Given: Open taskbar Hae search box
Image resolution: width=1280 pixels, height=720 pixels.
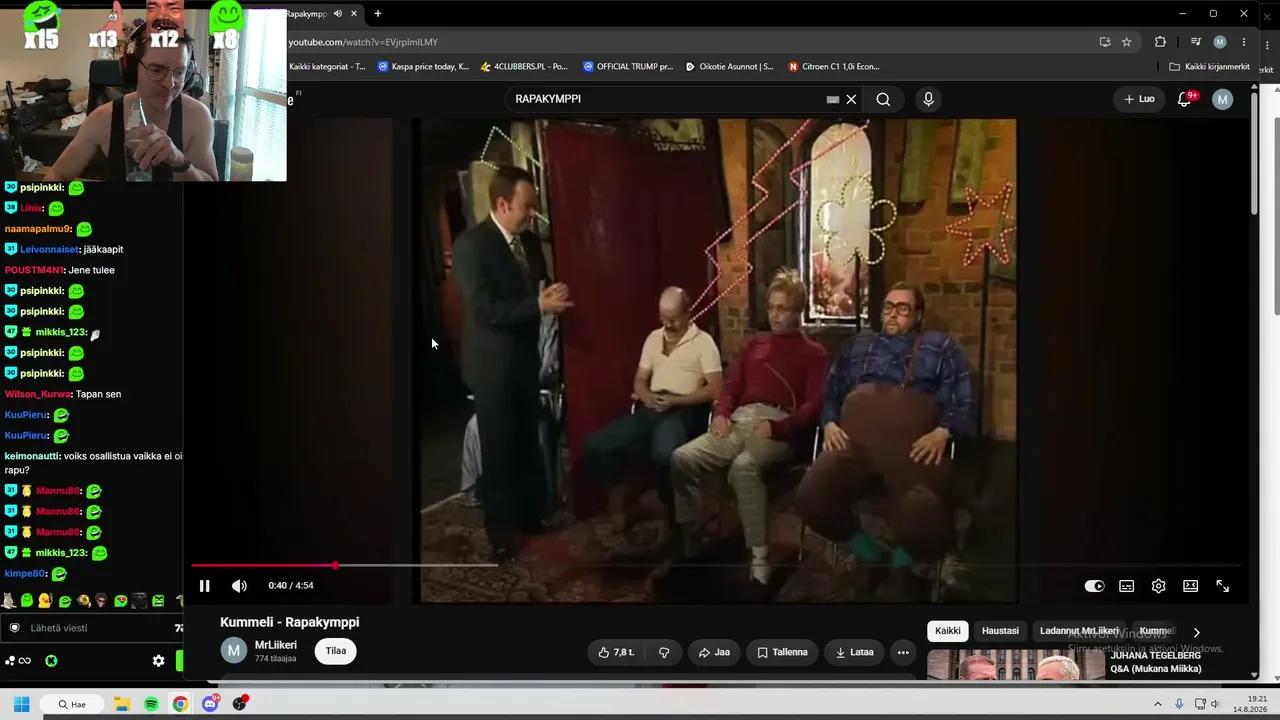Looking at the screenshot, I should pos(73,704).
